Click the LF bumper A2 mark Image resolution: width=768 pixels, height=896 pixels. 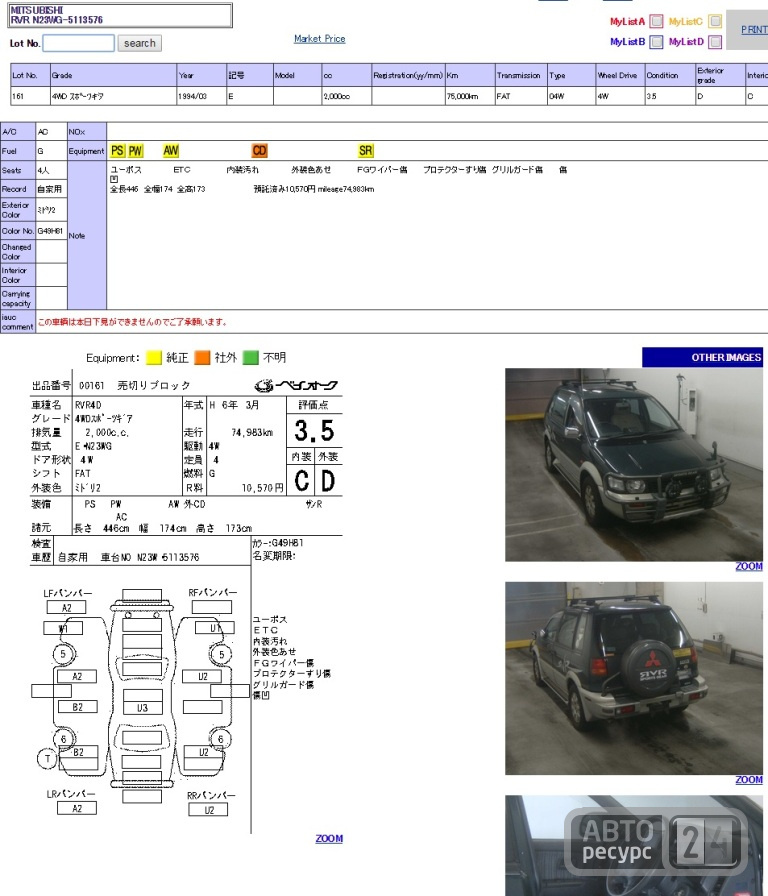tap(66, 608)
